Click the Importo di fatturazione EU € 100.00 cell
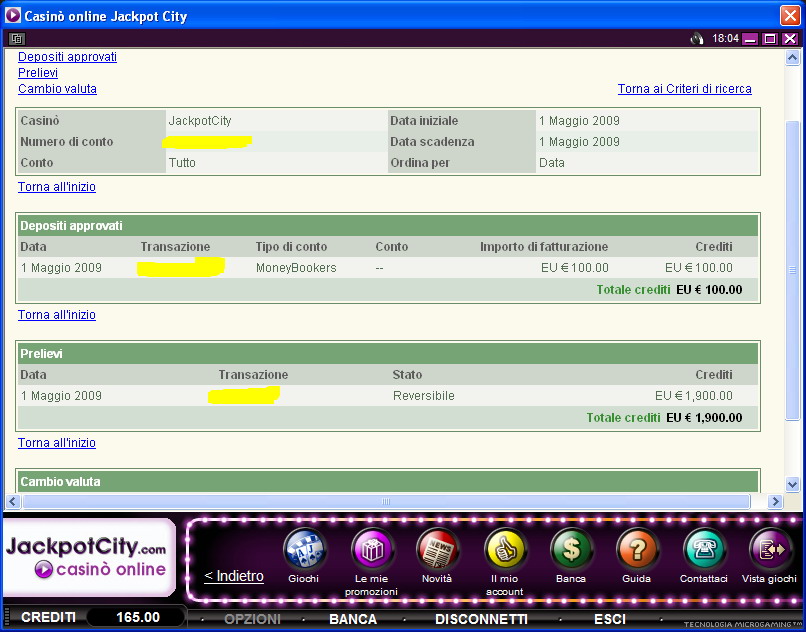 [x=575, y=268]
